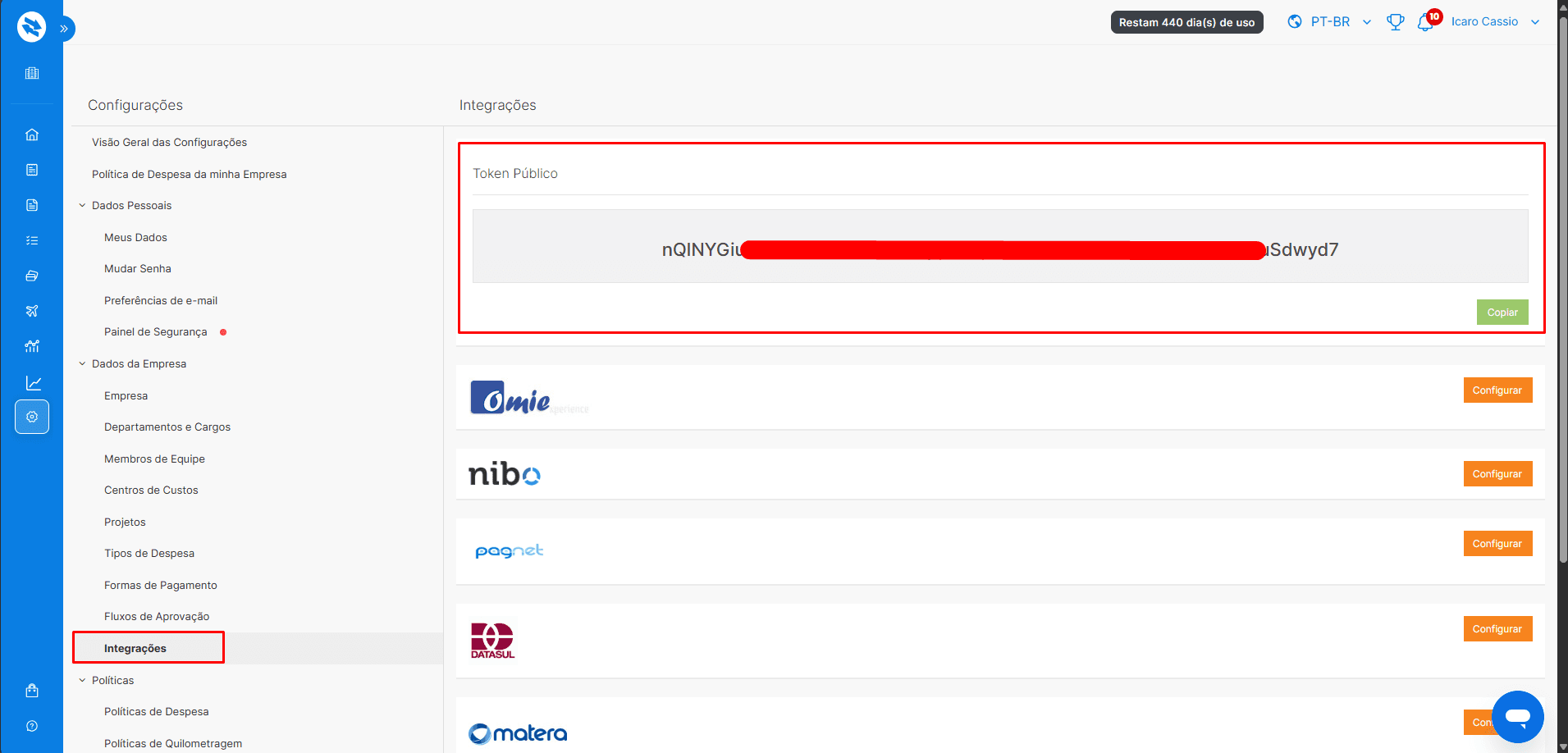Open Políticas de Despesa
The image size is (1568, 753).
point(156,712)
